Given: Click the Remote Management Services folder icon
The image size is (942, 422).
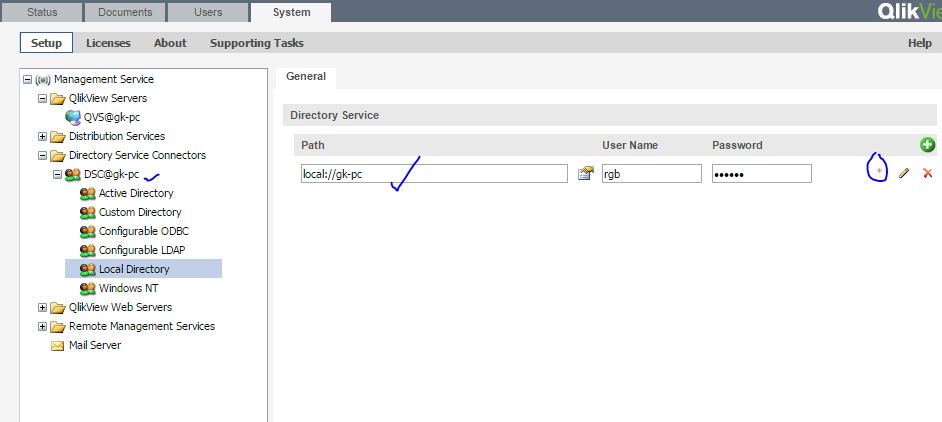Looking at the screenshot, I should (58, 327).
